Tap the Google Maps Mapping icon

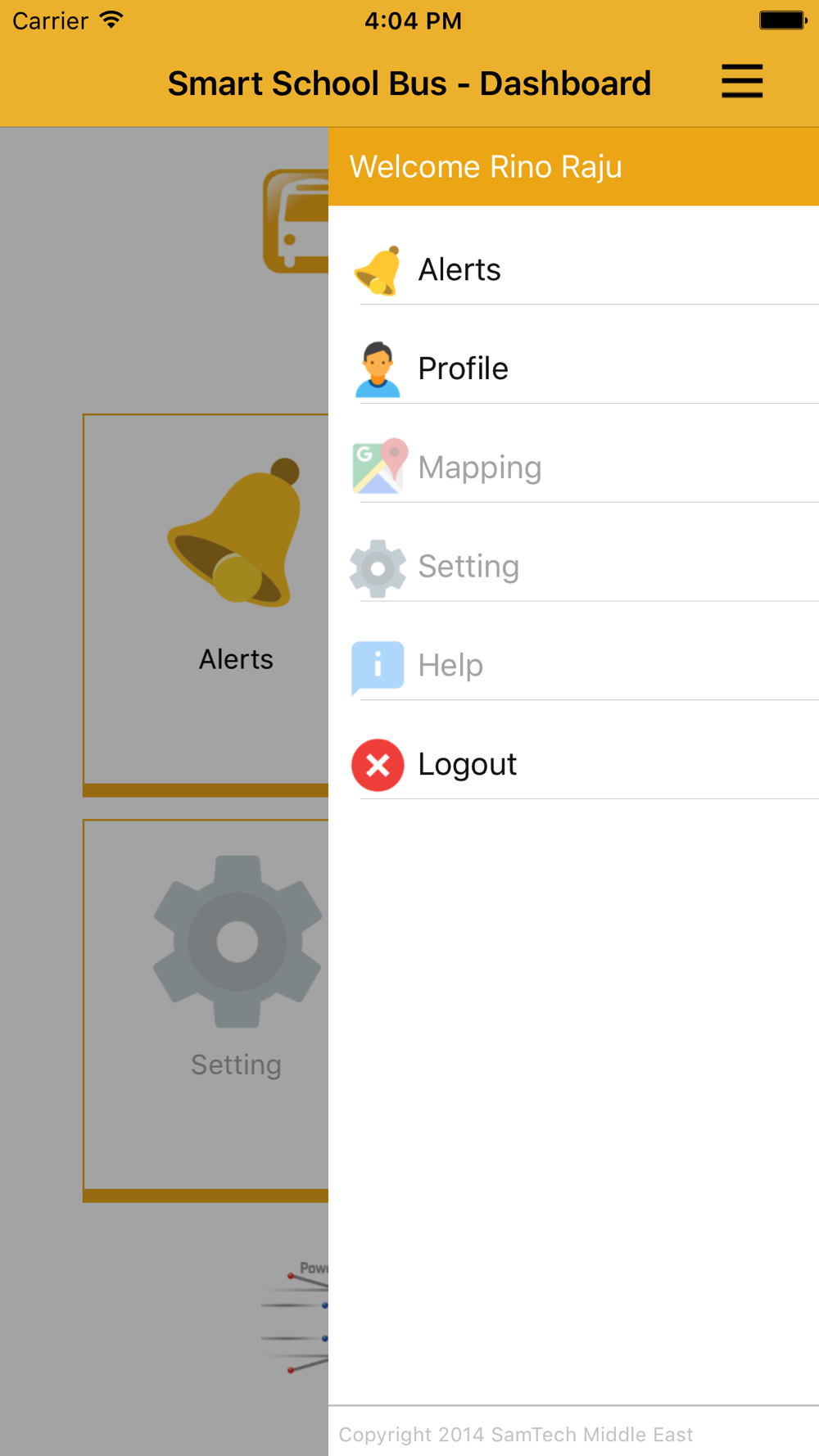click(x=379, y=467)
